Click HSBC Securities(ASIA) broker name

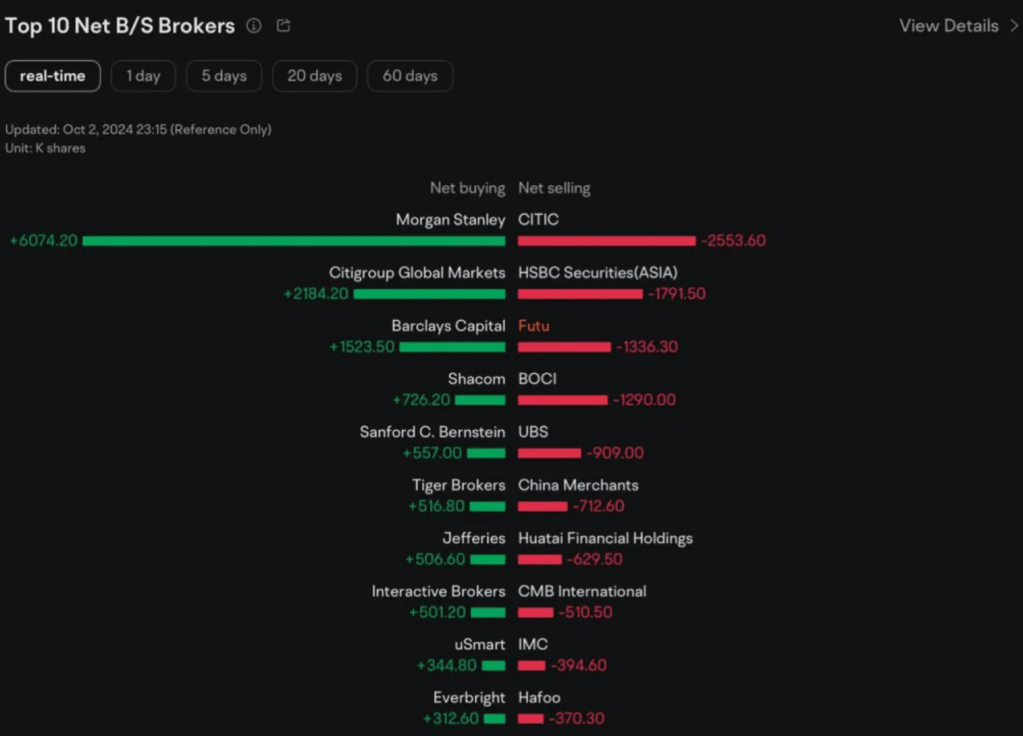(x=599, y=273)
